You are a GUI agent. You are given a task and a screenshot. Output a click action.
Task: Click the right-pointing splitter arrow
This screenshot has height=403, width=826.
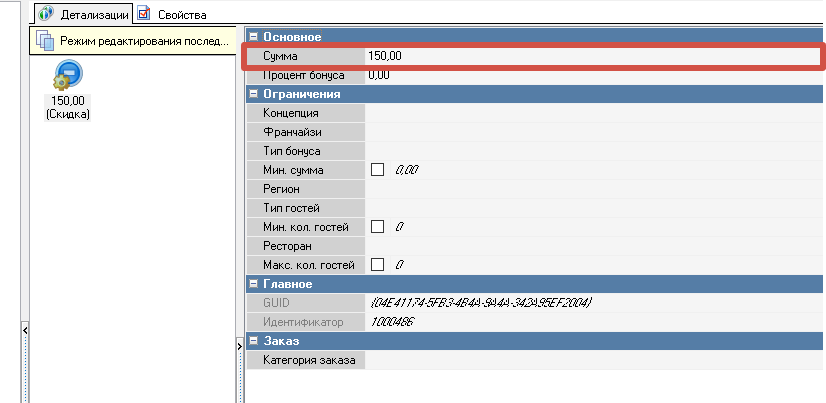(239, 345)
